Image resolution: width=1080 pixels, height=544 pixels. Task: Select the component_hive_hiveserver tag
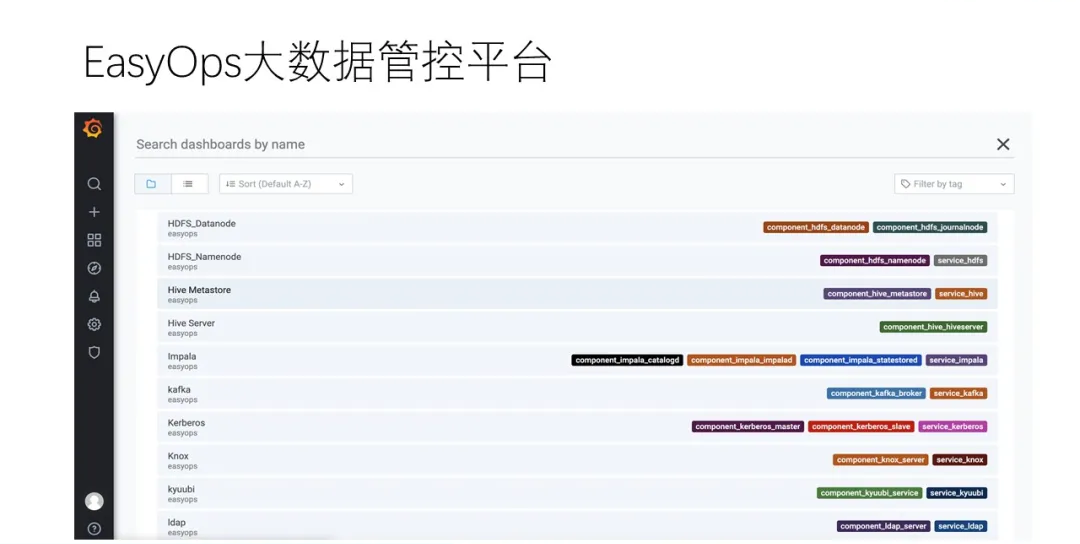click(x=933, y=327)
